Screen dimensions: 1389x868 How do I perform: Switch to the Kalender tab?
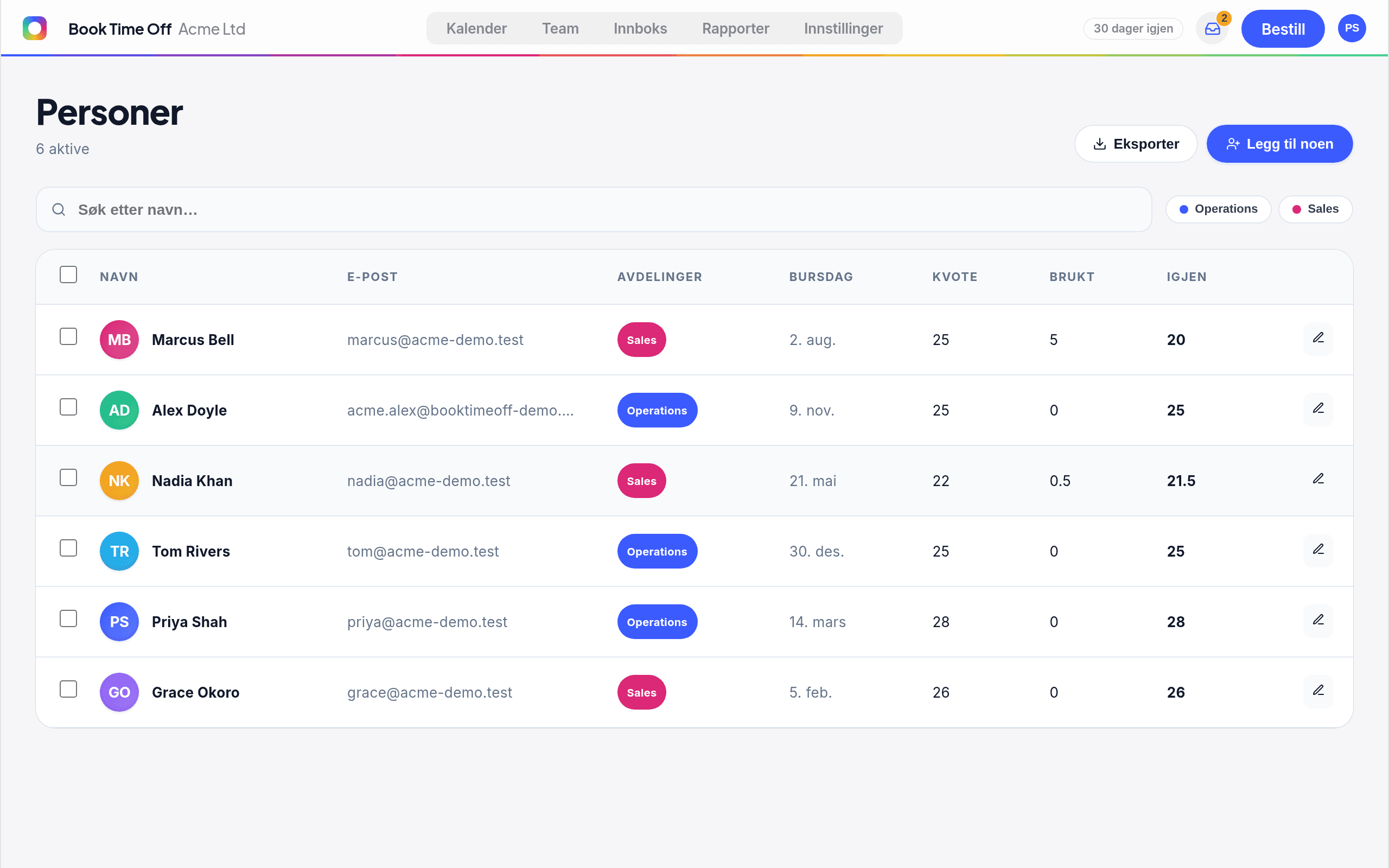coord(476,28)
